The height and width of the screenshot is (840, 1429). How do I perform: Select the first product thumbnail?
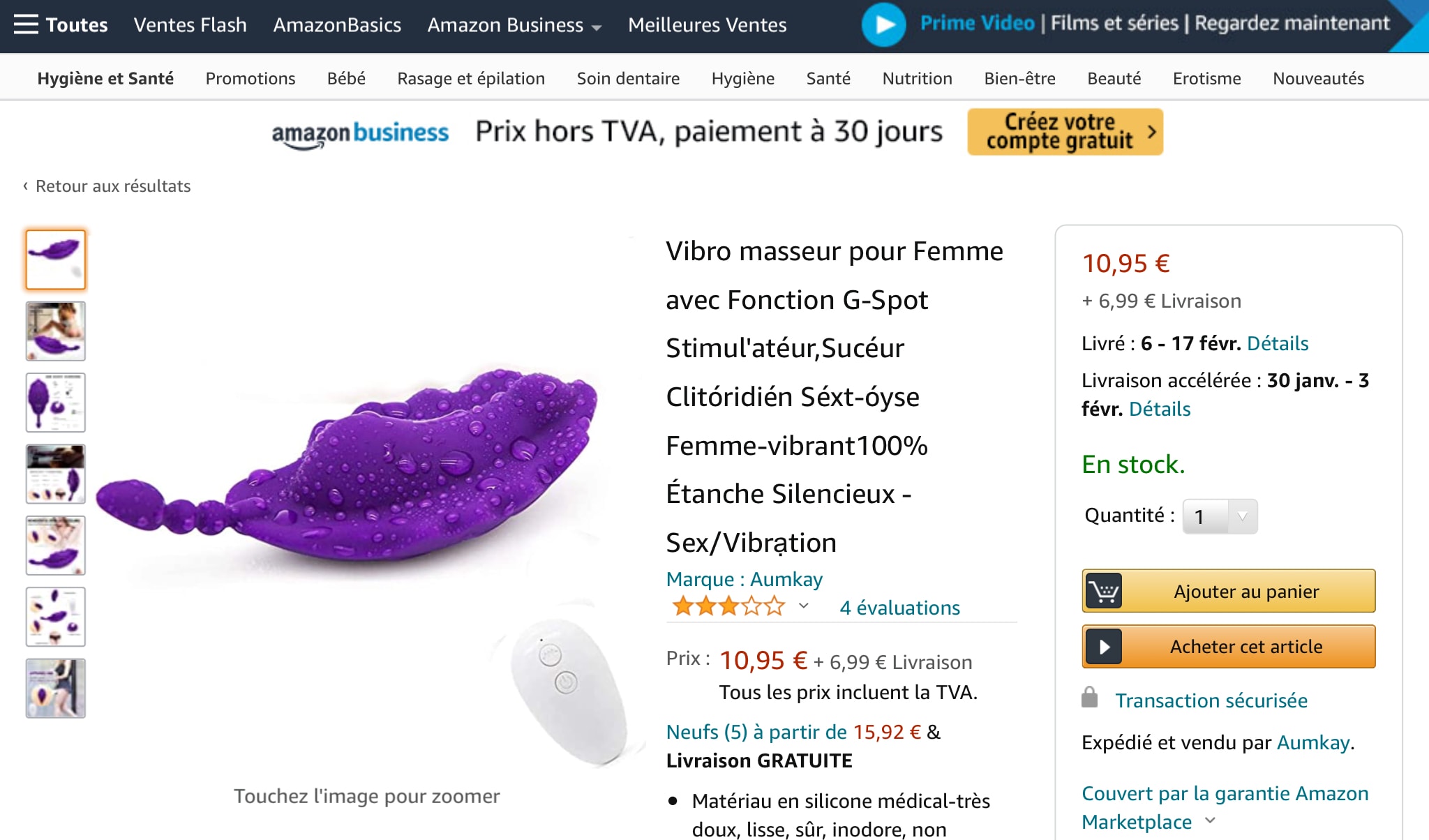(x=56, y=260)
